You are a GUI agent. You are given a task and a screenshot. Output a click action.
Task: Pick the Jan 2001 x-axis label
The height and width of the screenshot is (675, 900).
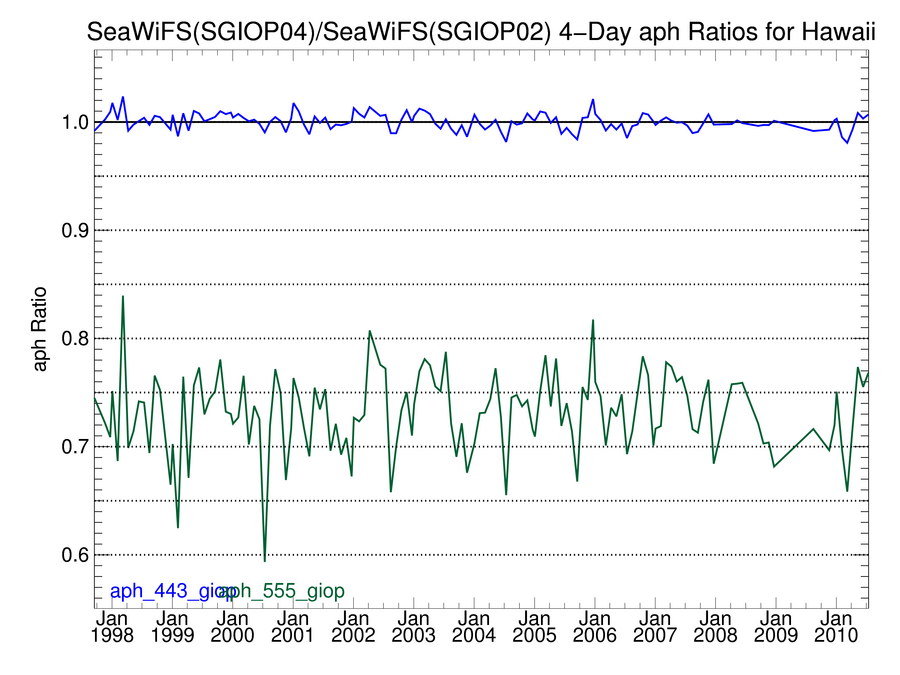pyautogui.click(x=293, y=627)
